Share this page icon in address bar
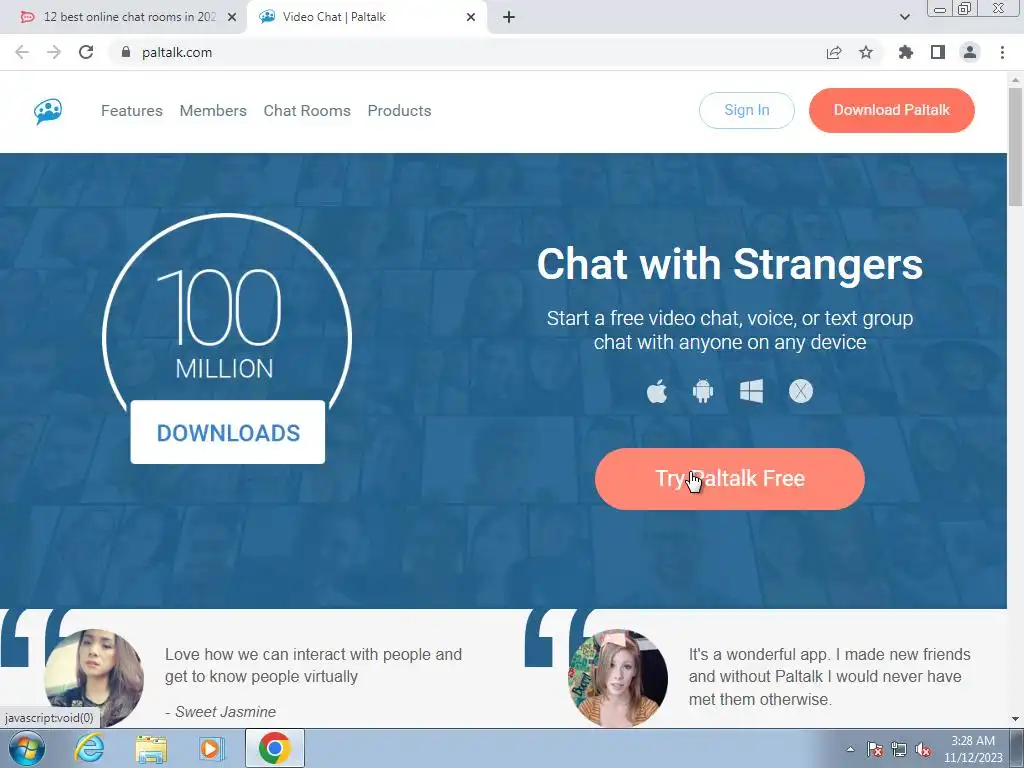The width and height of the screenshot is (1024, 768). pyautogui.click(x=834, y=52)
